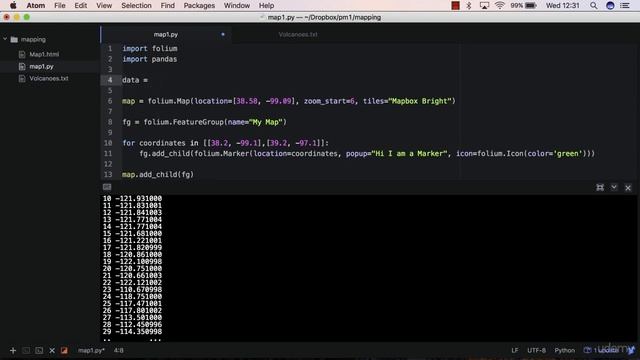Close all terminals with X icon
This screenshot has height=360, width=640.
click(x=52, y=350)
